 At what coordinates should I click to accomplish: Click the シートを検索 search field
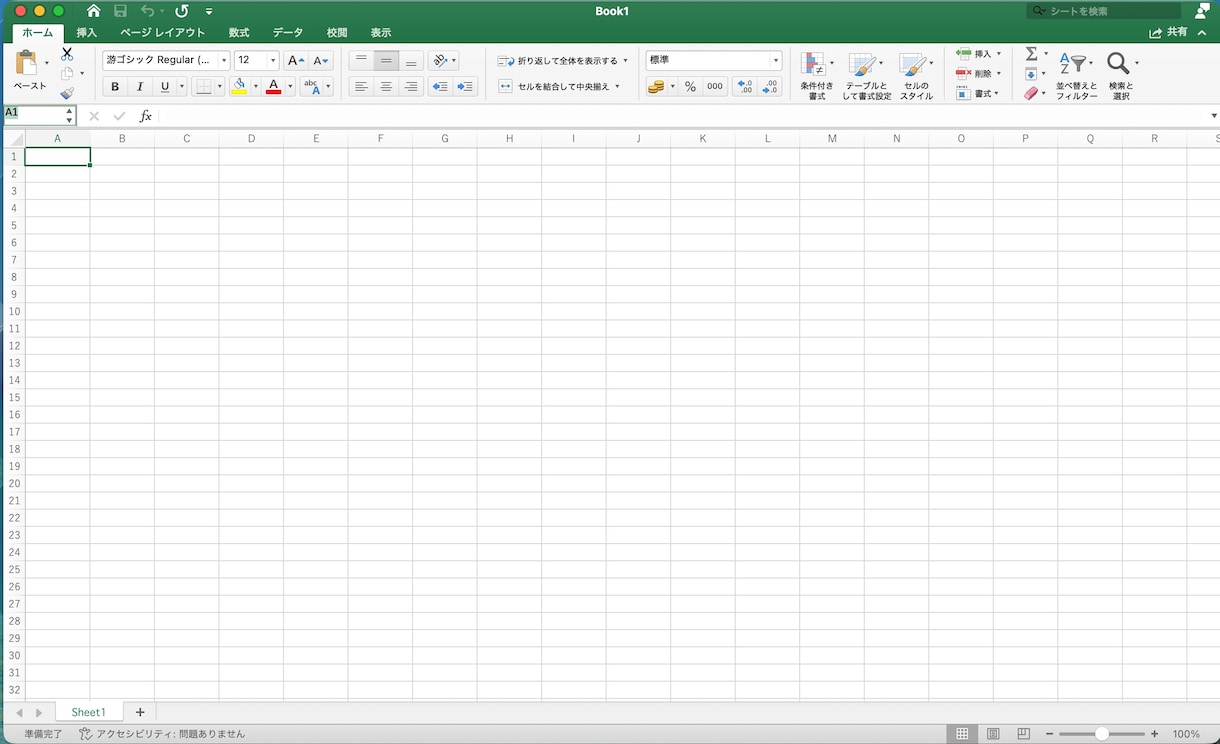pos(1103,11)
